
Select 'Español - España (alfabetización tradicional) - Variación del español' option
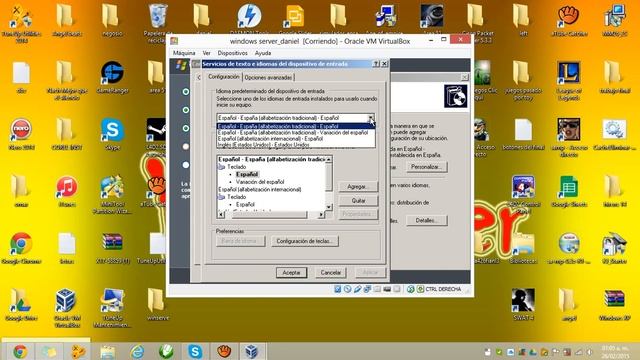click(x=293, y=133)
